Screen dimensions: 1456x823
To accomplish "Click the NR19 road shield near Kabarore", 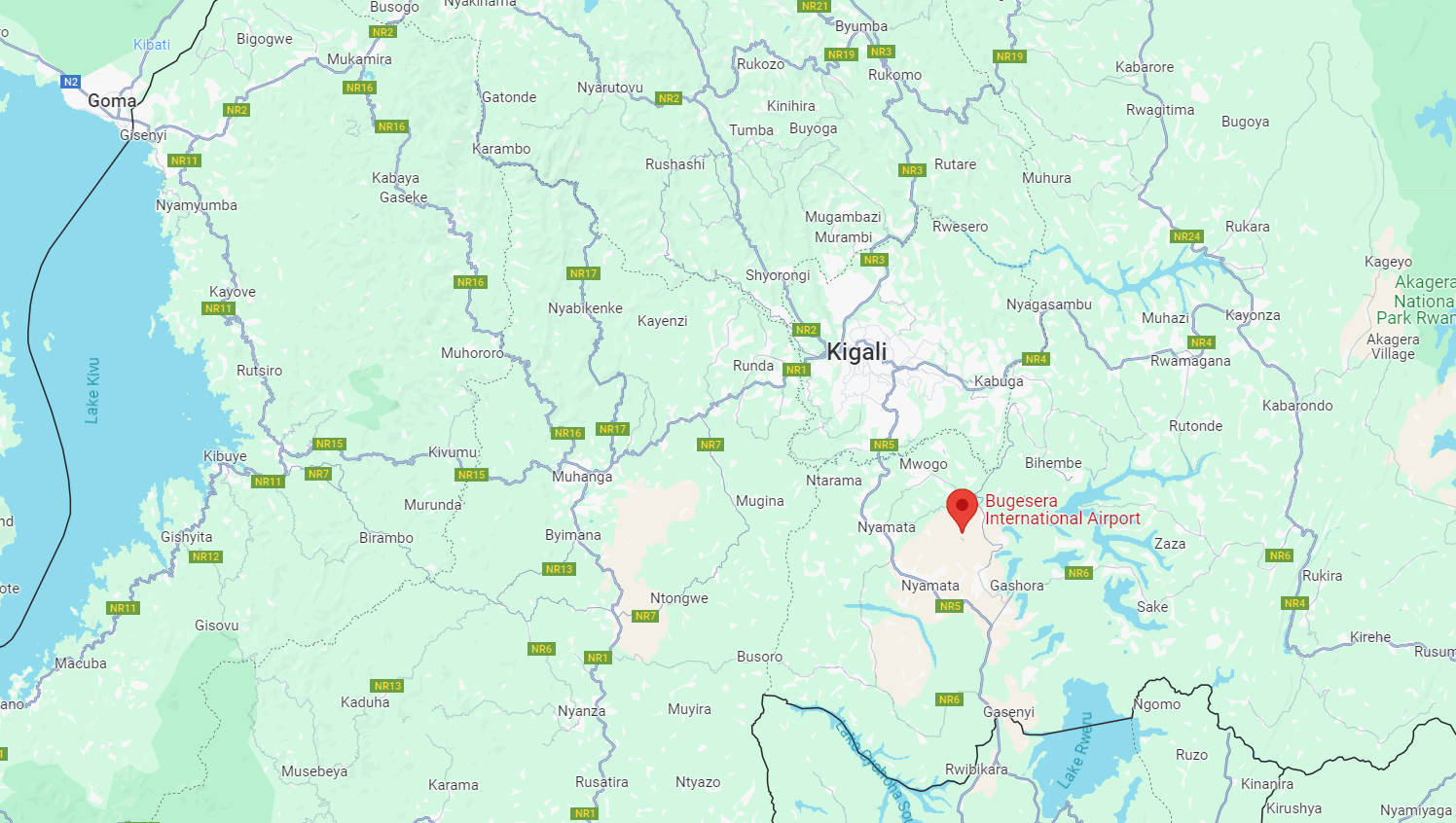I will 1009,56.
